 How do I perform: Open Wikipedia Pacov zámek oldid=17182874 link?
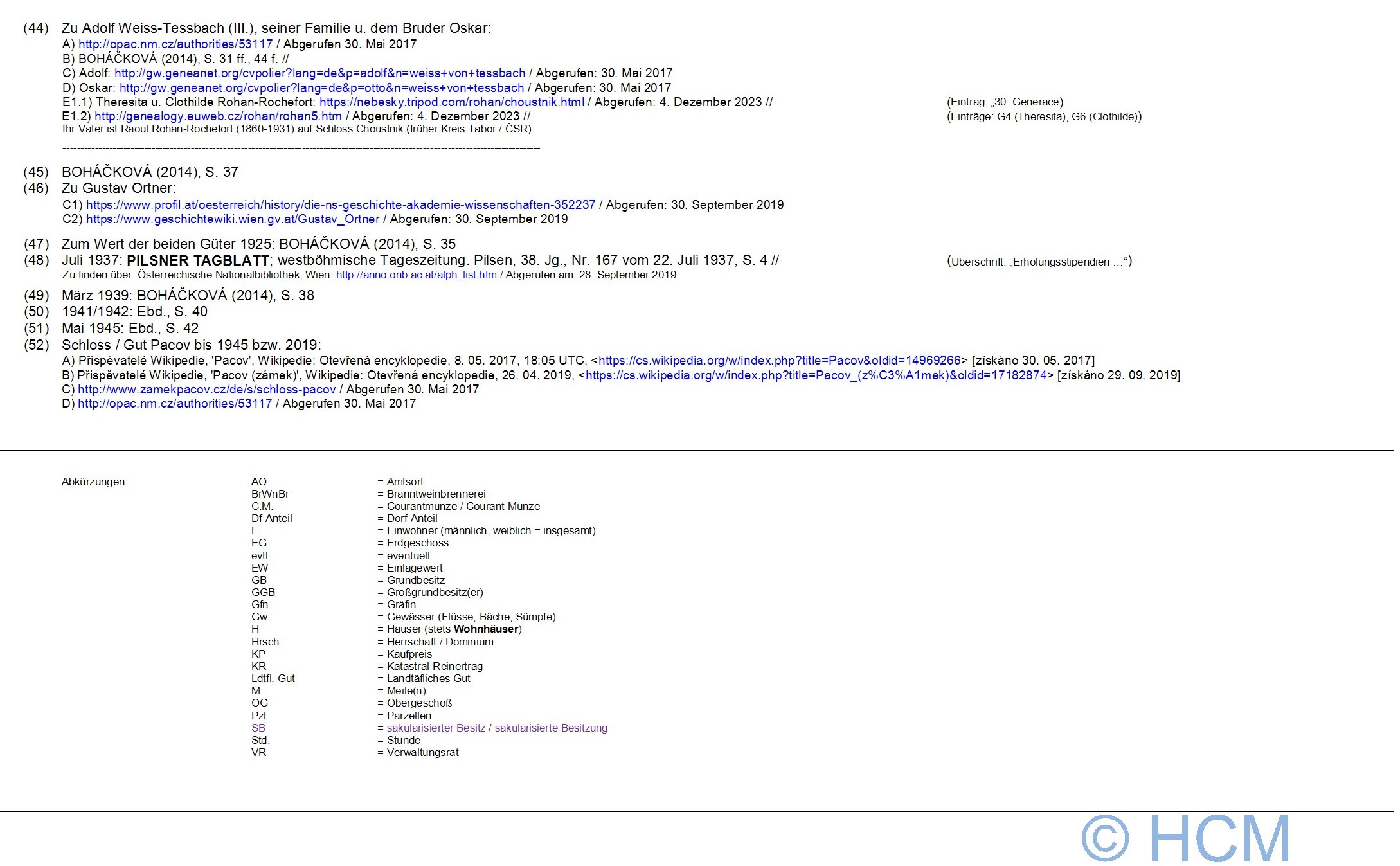tap(816, 375)
